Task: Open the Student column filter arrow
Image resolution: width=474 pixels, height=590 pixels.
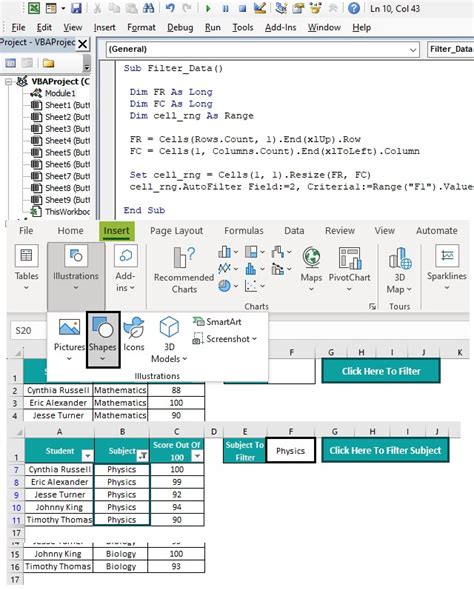Action: (x=87, y=456)
